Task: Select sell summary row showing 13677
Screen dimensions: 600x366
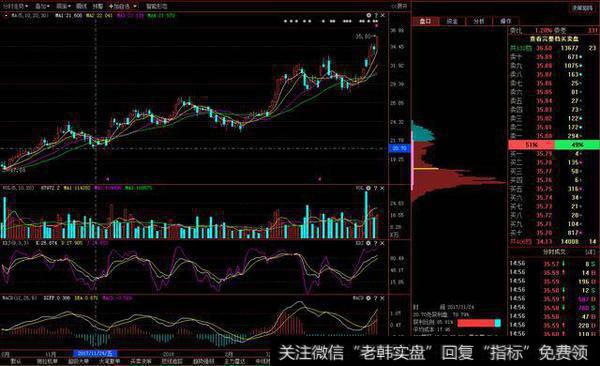Action: pos(554,48)
